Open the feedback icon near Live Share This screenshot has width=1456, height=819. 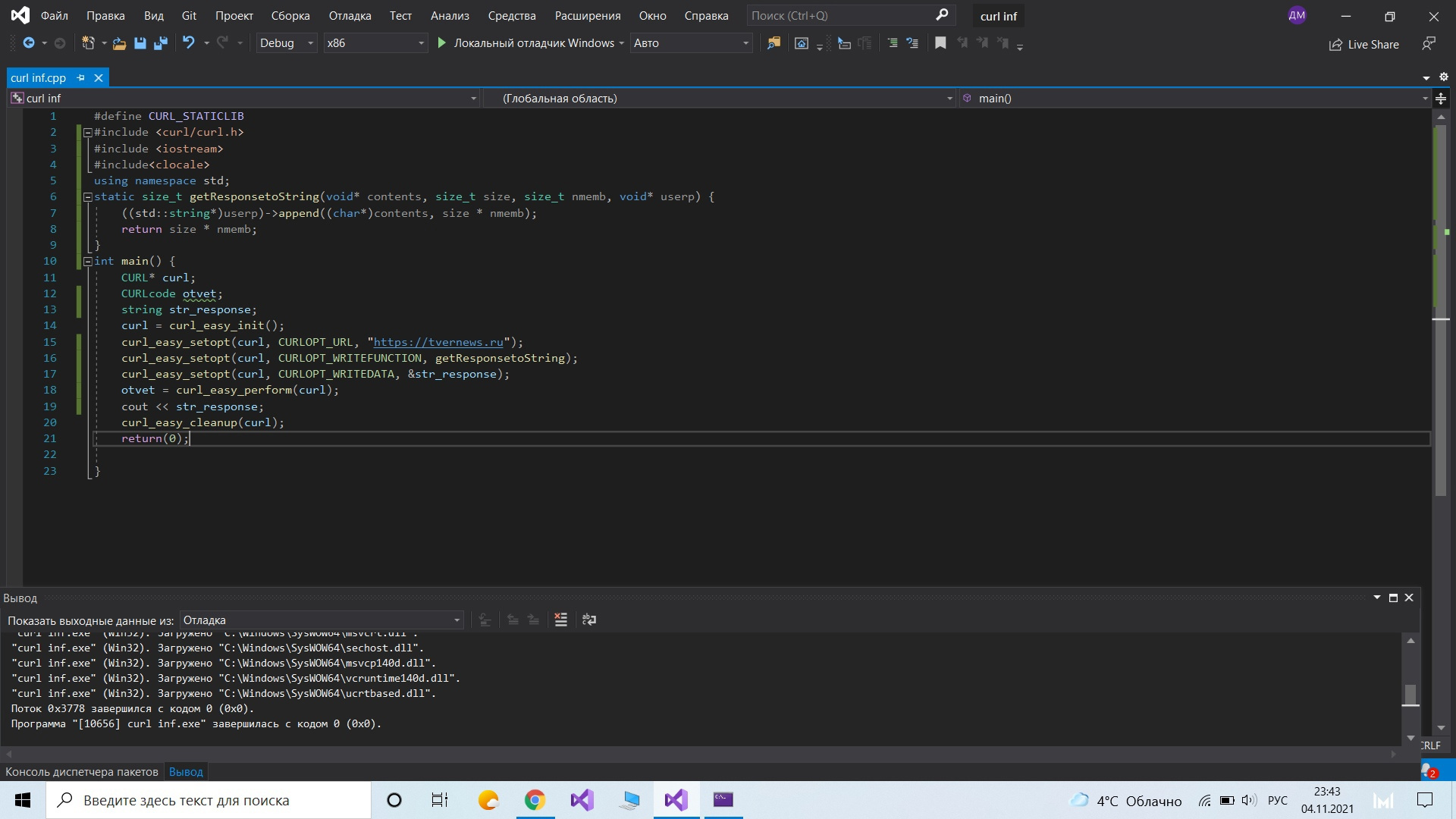(x=1429, y=44)
